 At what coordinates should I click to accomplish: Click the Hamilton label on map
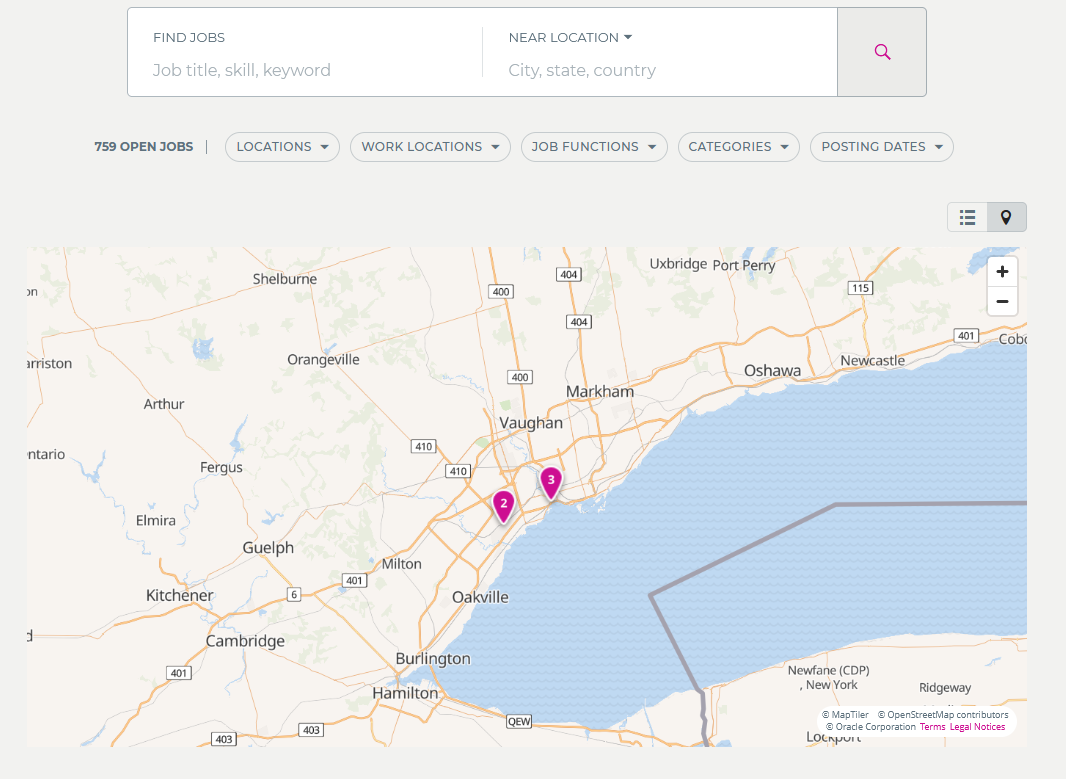coord(405,693)
